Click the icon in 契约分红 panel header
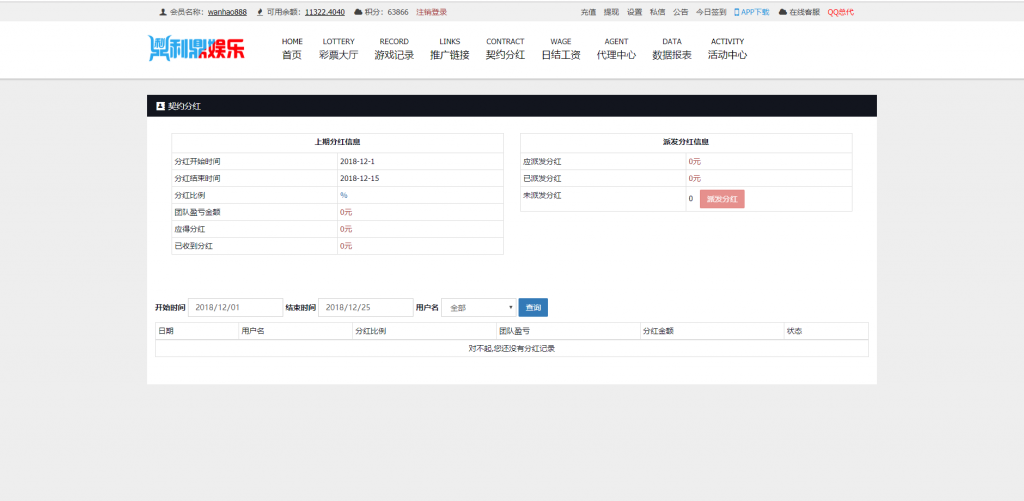 tap(160, 105)
